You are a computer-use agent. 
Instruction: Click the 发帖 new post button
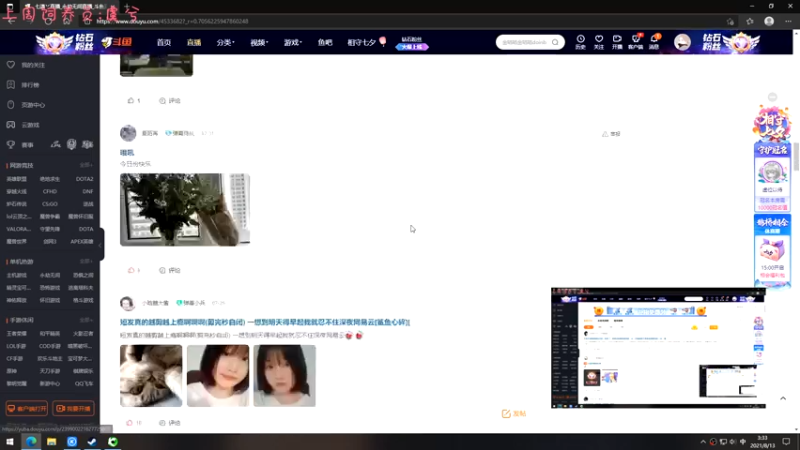[x=514, y=413]
